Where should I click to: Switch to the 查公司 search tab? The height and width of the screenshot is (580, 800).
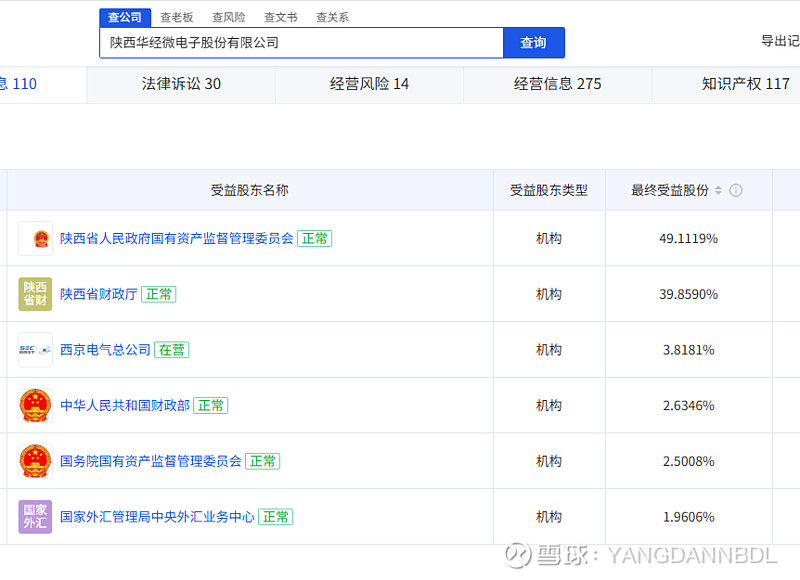click(125, 17)
